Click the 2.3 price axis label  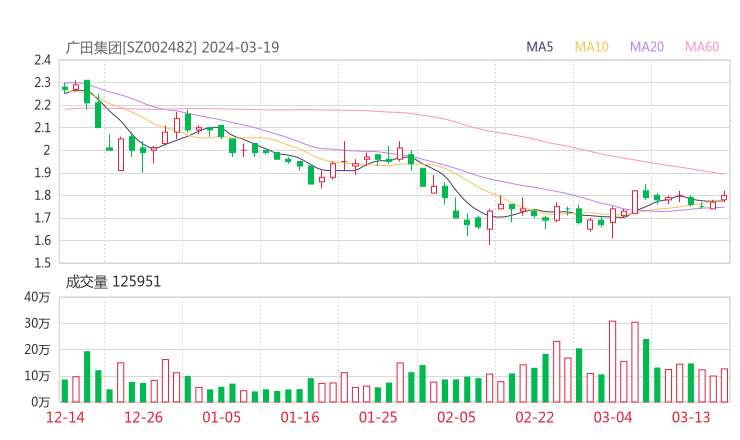coord(42,83)
